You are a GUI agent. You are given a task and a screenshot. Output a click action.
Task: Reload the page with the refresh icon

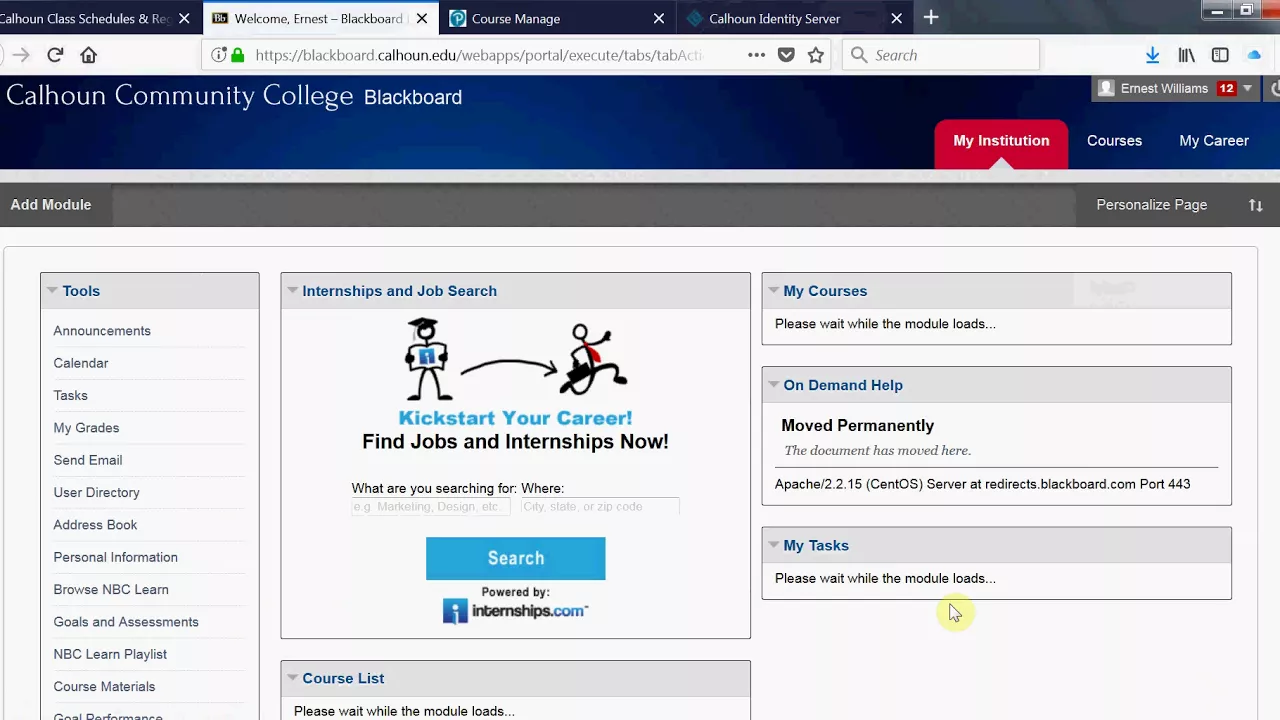[x=55, y=55]
